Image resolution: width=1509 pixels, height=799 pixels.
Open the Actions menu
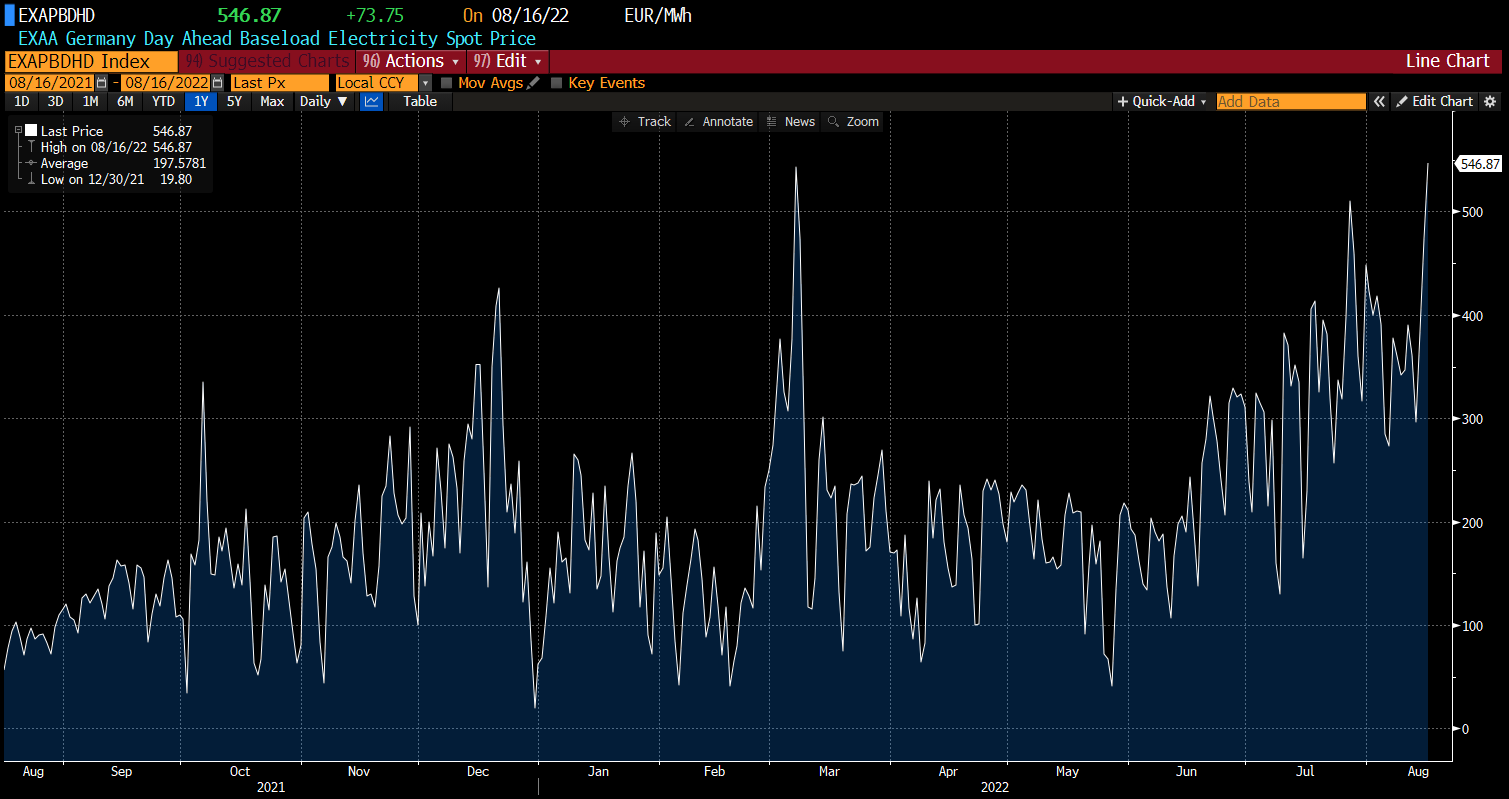click(x=411, y=61)
